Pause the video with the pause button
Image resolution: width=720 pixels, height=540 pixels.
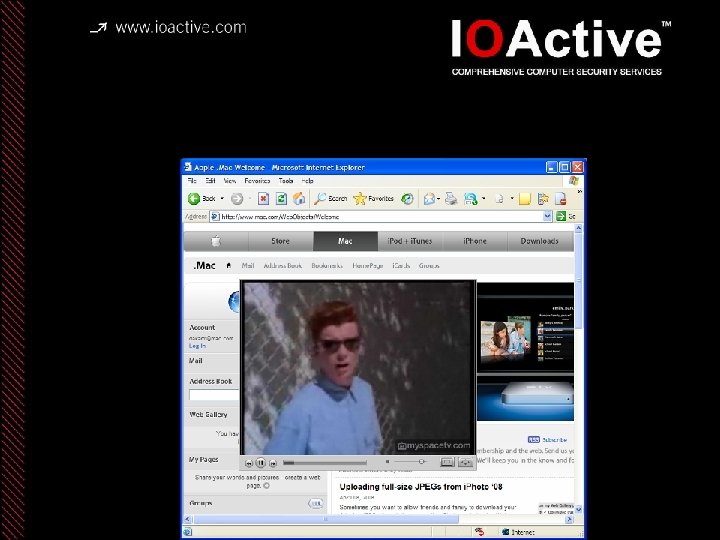pos(261,463)
